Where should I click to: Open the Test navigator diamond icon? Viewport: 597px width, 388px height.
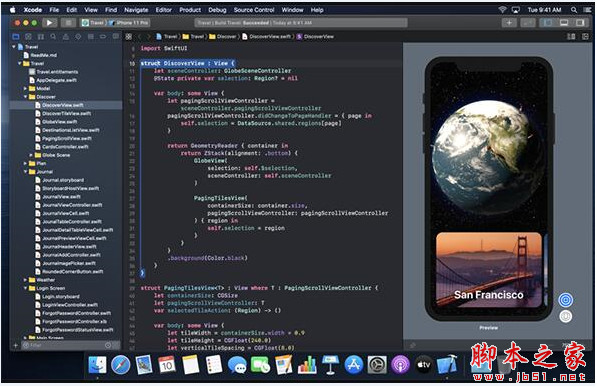(x=78, y=37)
